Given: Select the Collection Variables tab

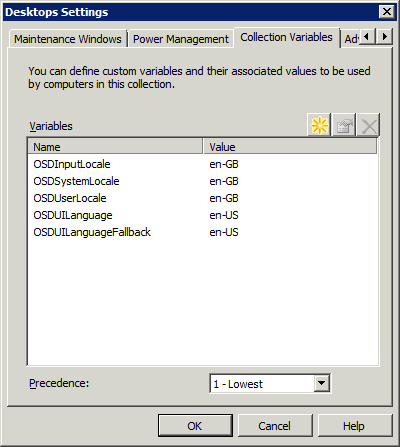Looking at the screenshot, I should click(287, 37).
